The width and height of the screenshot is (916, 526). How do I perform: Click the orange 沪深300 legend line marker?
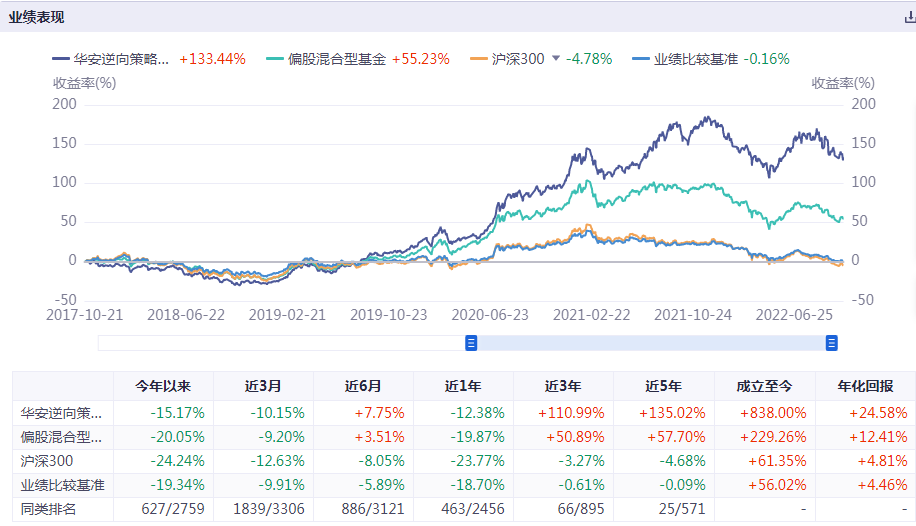(478, 59)
